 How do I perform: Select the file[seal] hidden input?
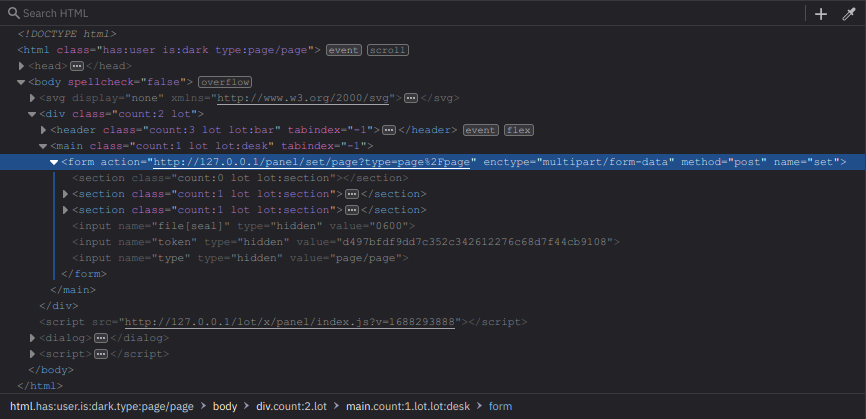tap(244, 226)
